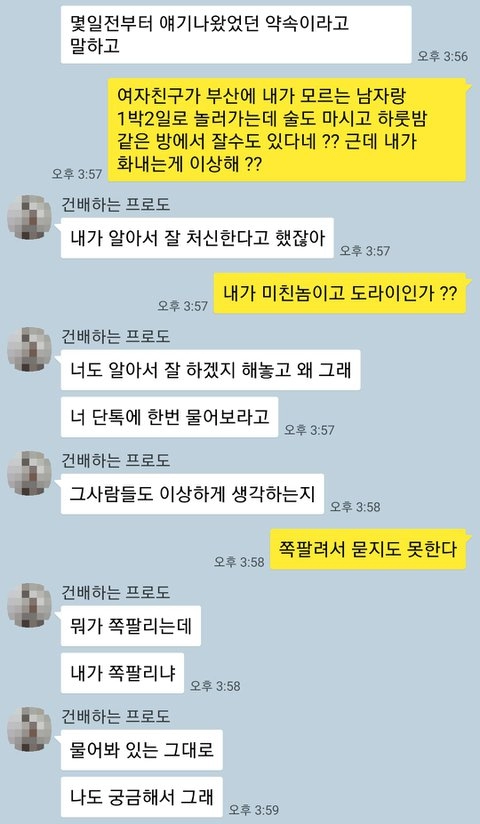
Task: Tap avatar beside '그사람들도 이상하게 생각하는지' message
Action: pos(29,473)
